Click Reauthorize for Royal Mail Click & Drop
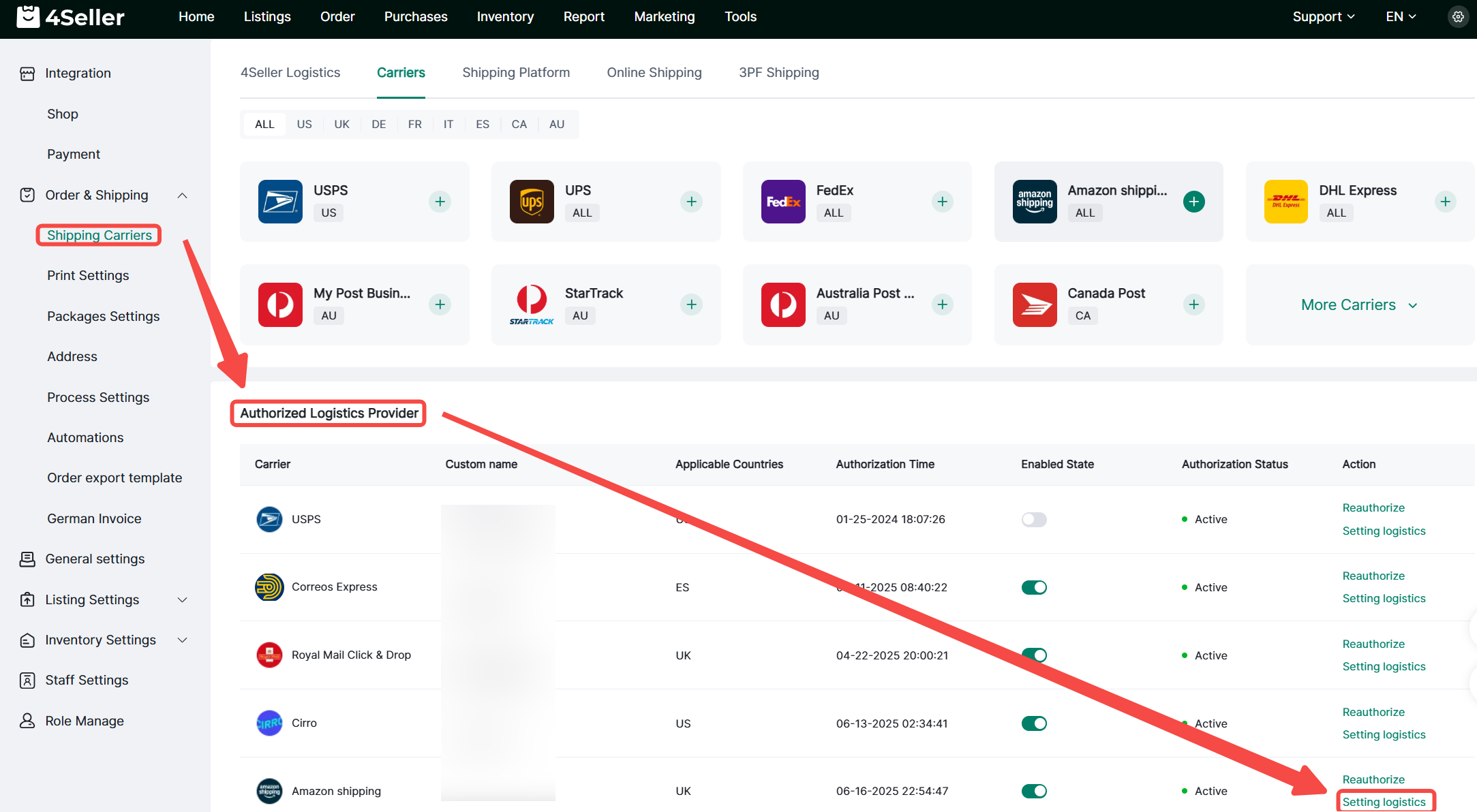Viewport: 1477px width, 812px height. pos(1373,644)
